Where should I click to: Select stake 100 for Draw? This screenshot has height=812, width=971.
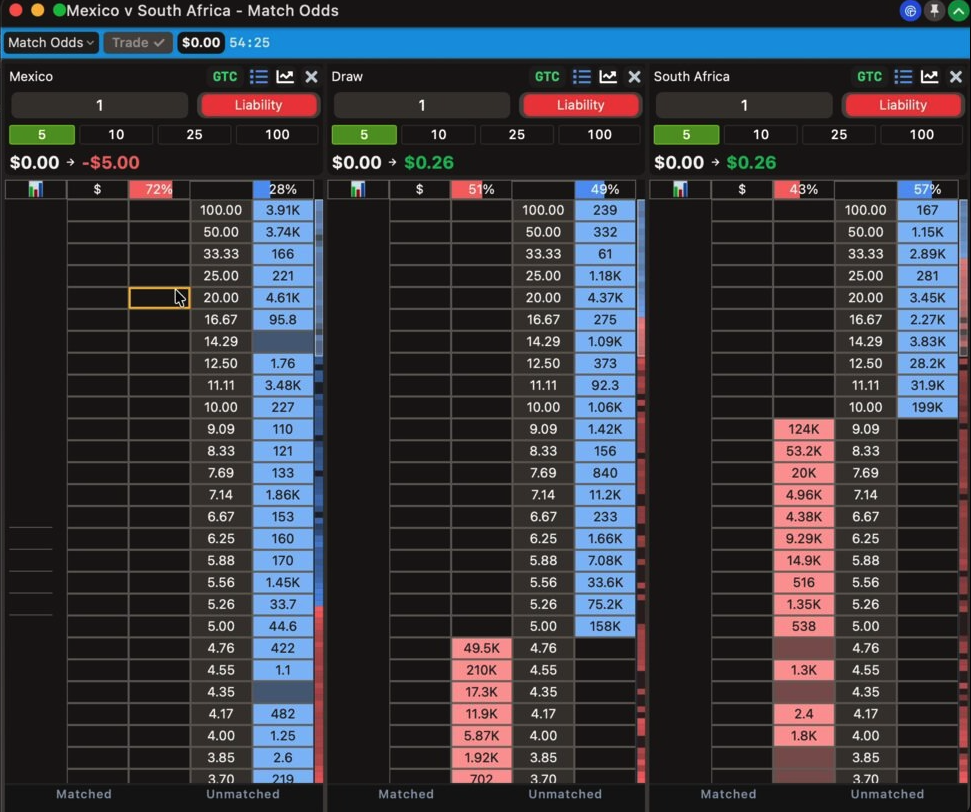click(599, 134)
